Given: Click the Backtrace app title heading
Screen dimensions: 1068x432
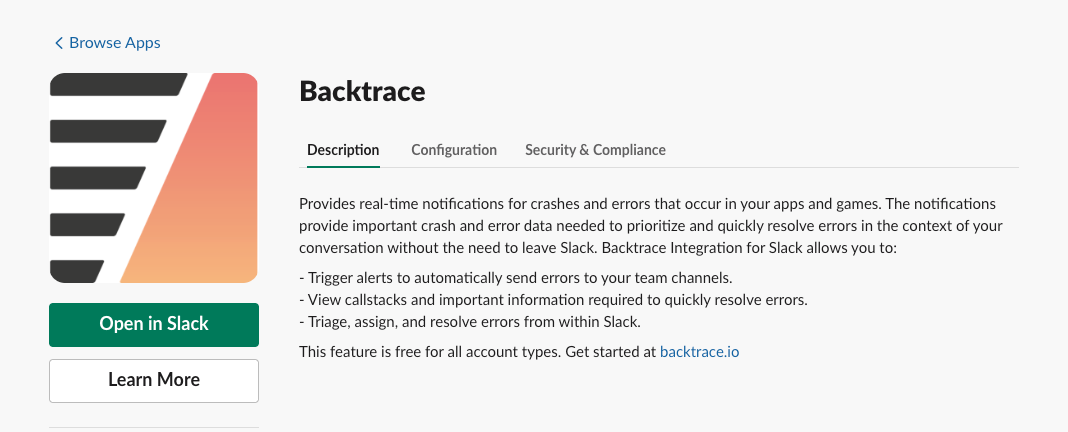Looking at the screenshot, I should [362, 91].
